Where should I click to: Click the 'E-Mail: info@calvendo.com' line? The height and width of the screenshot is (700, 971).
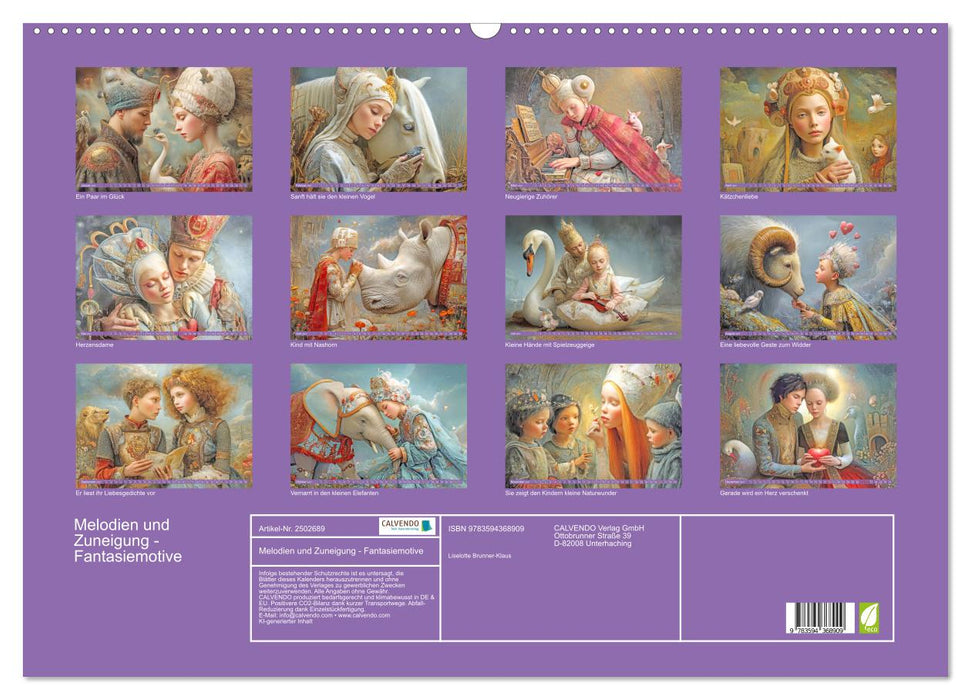tap(324, 616)
